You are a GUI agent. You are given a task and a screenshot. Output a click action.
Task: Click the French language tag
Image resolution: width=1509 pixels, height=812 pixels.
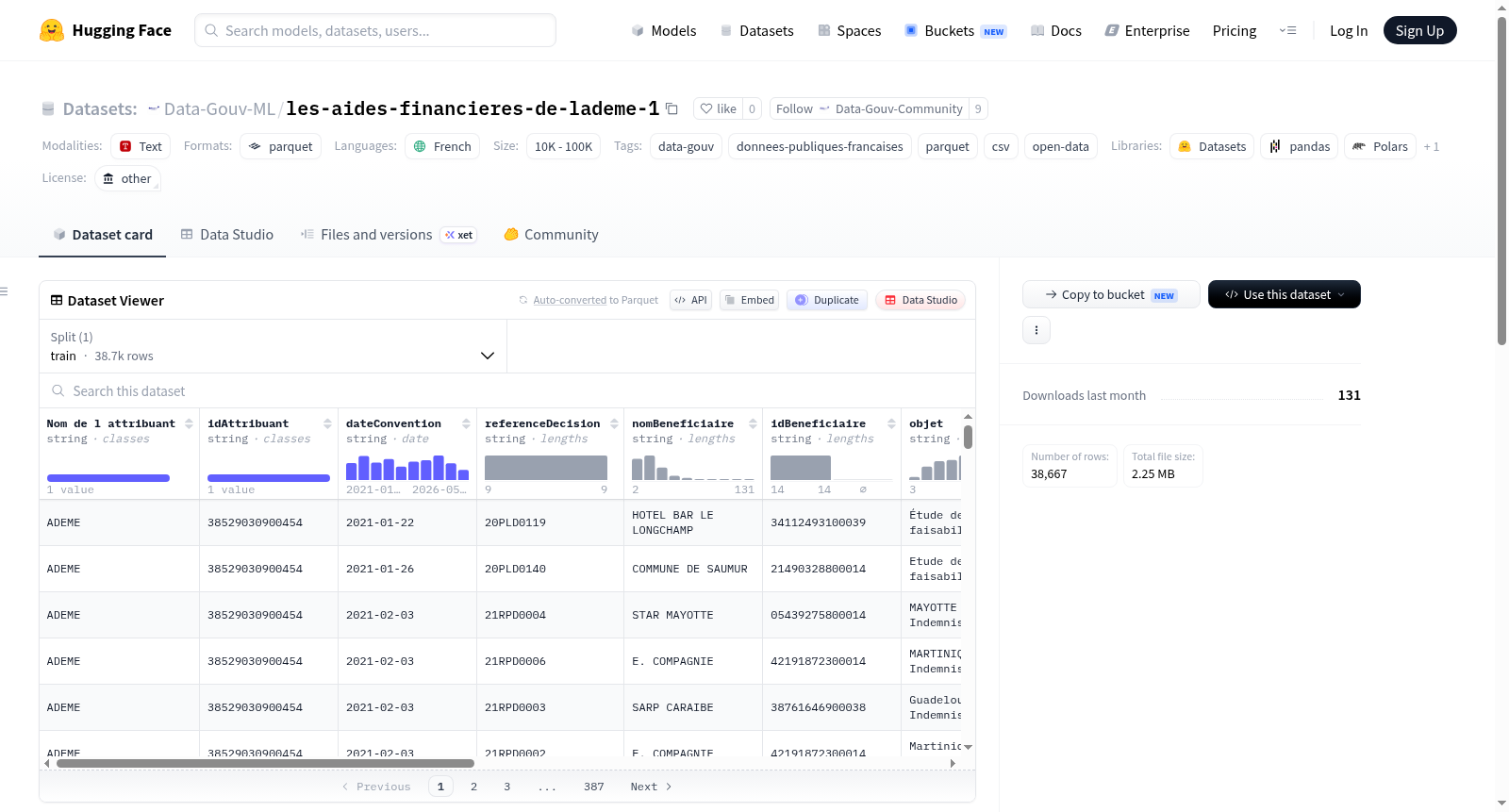[x=442, y=146]
